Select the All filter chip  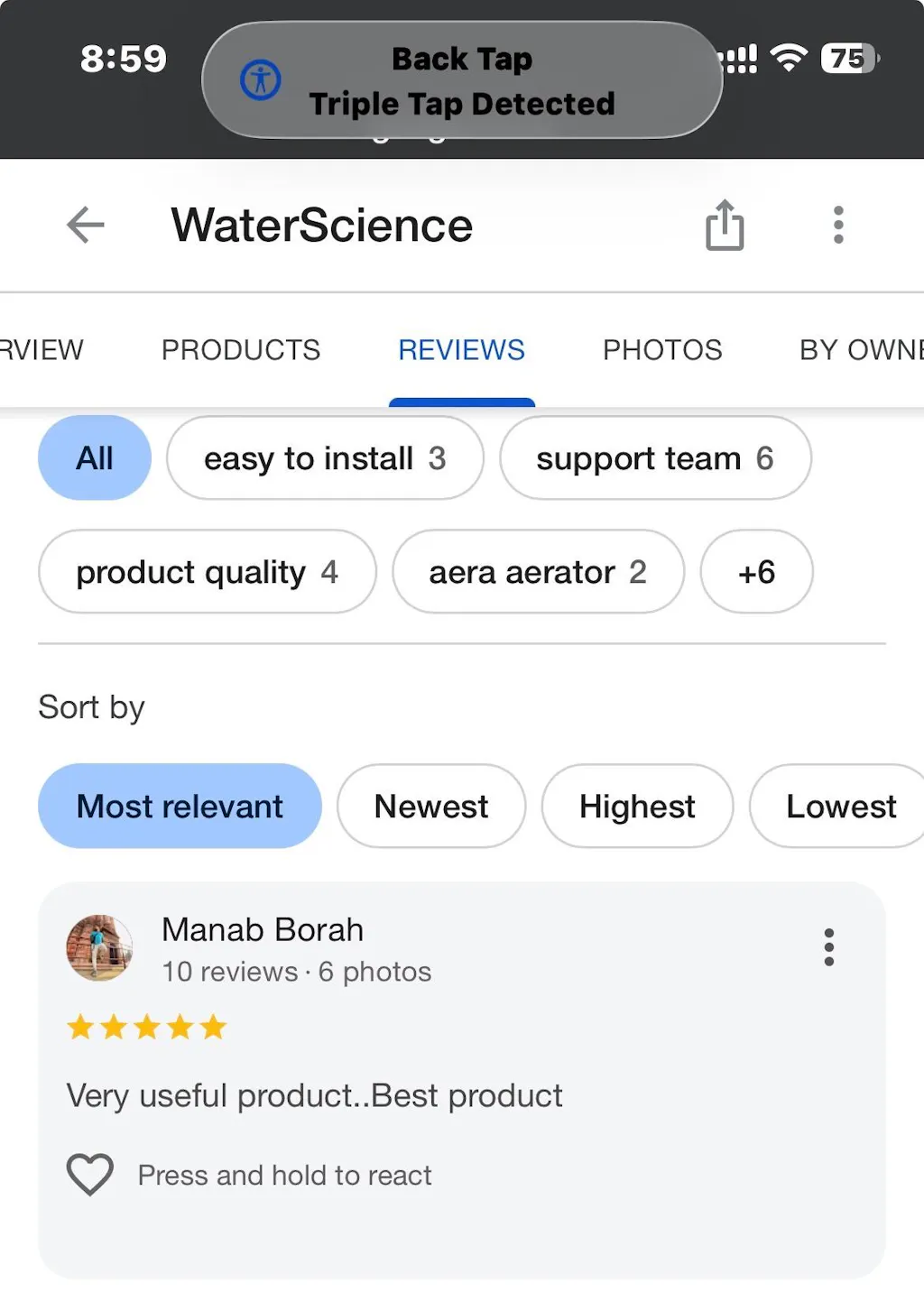click(95, 458)
